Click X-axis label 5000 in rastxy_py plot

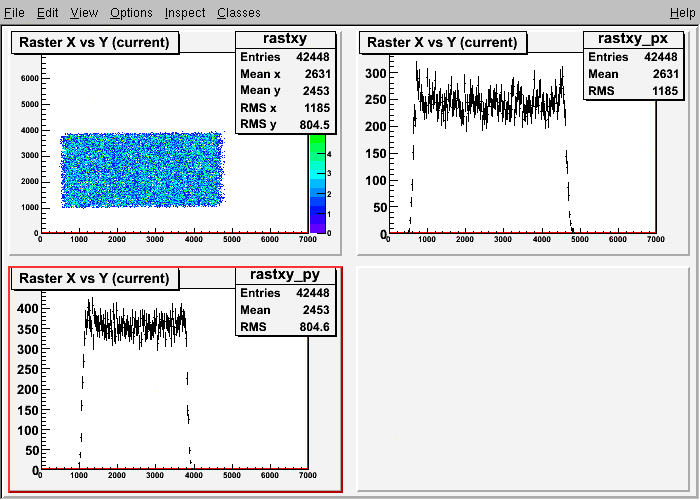tap(232, 475)
